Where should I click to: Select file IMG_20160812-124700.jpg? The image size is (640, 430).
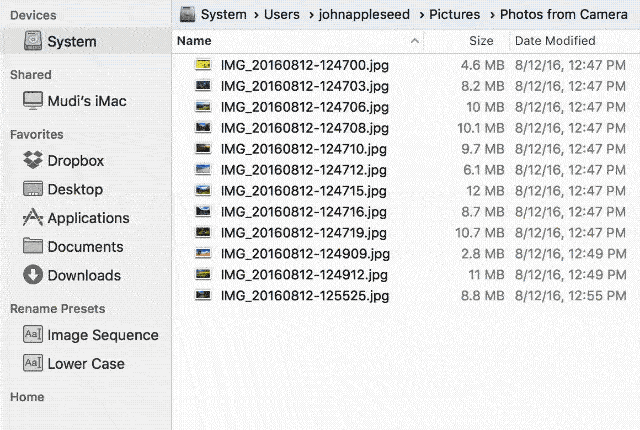pos(304,65)
